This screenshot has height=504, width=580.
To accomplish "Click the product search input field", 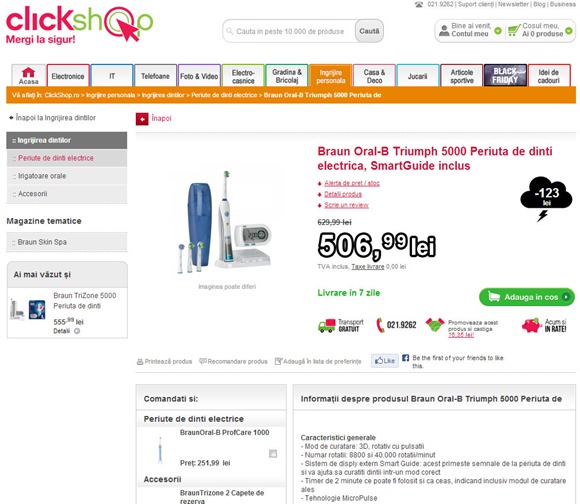I will 289,31.
